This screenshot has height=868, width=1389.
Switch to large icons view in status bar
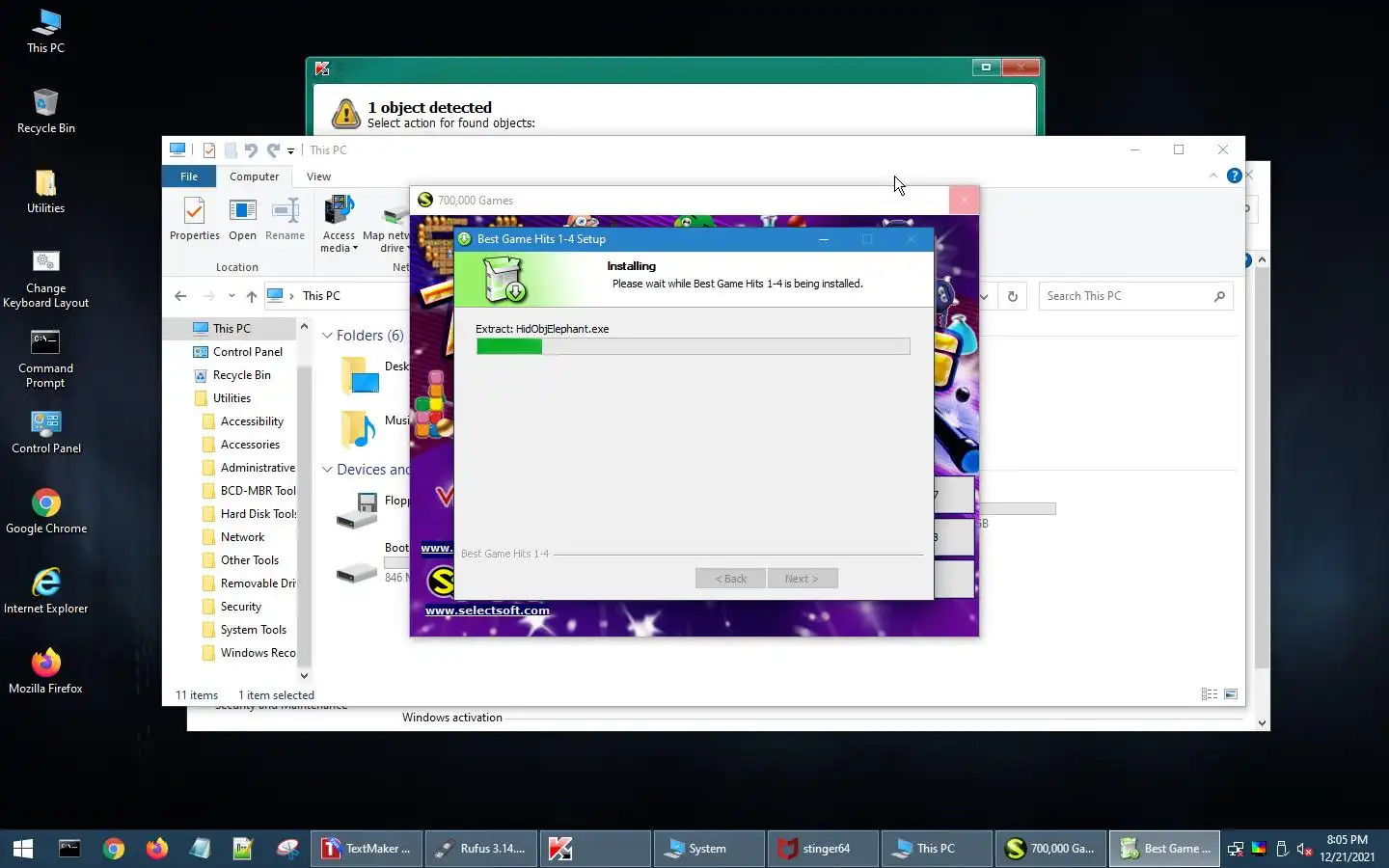pos(1231,694)
